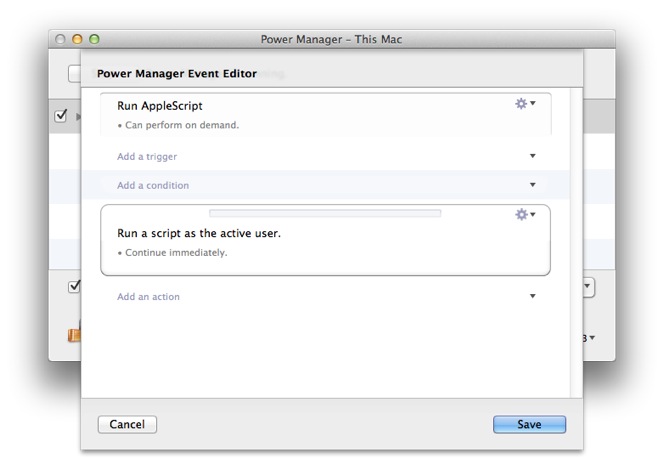Toggle lower checkbox in Power Manager window
The width and height of the screenshot is (664, 459).
point(74,286)
